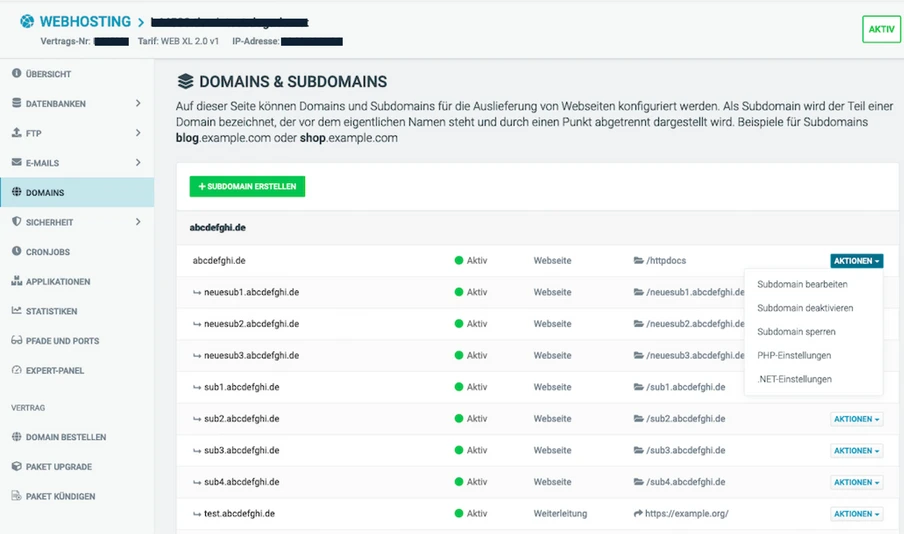Image resolution: width=904 pixels, height=534 pixels.
Task: Click the /httpdocs folder icon
Action: pos(638,261)
